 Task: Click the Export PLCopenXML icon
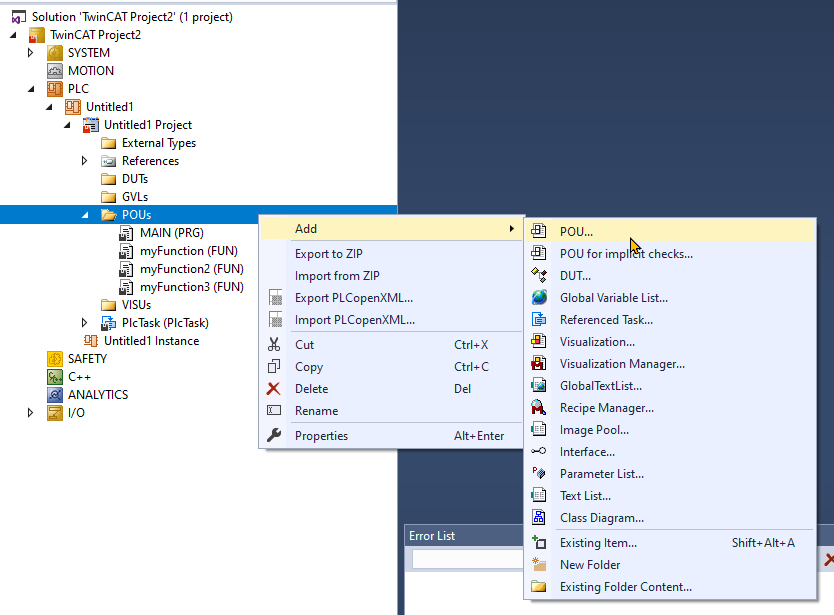coord(276,297)
